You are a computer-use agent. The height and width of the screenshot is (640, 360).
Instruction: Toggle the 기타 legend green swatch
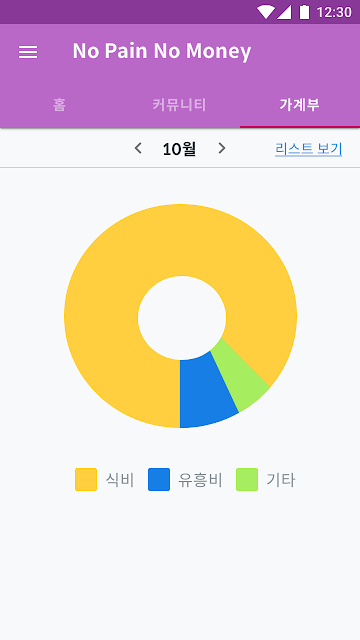pyautogui.click(x=247, y=479)
